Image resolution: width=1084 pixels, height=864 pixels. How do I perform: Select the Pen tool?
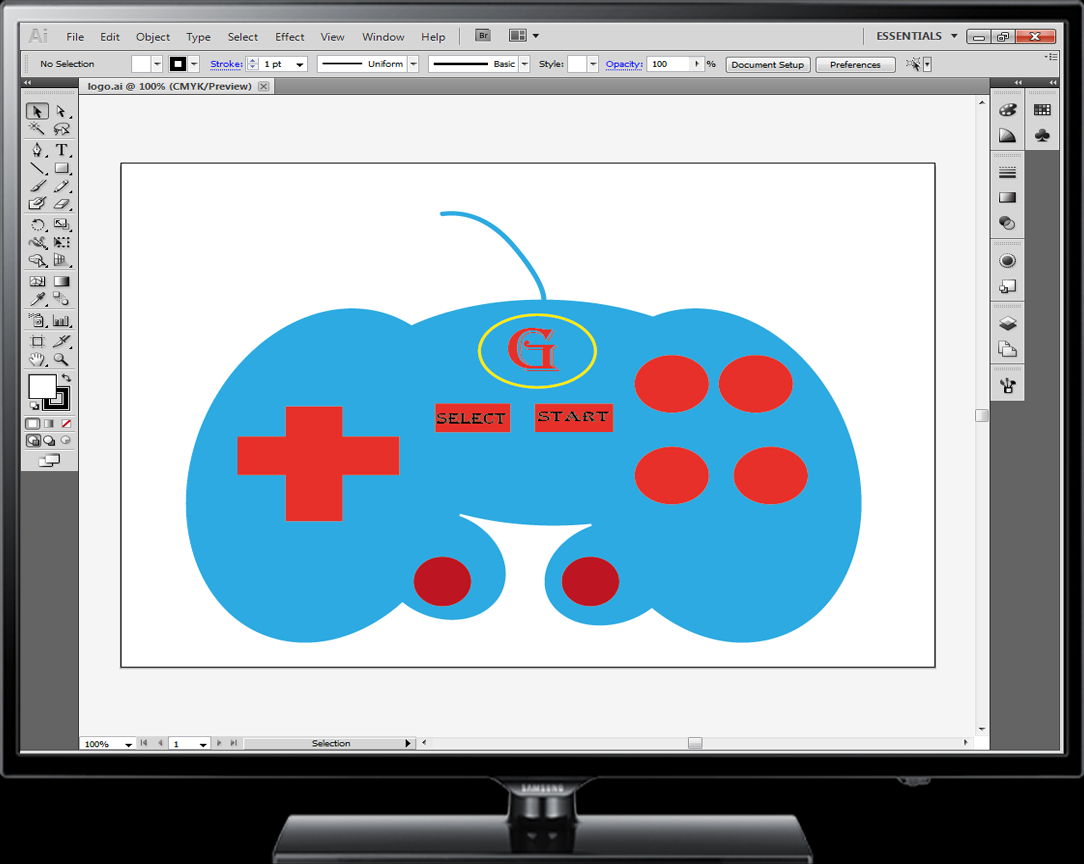click(x=37, y=150)
